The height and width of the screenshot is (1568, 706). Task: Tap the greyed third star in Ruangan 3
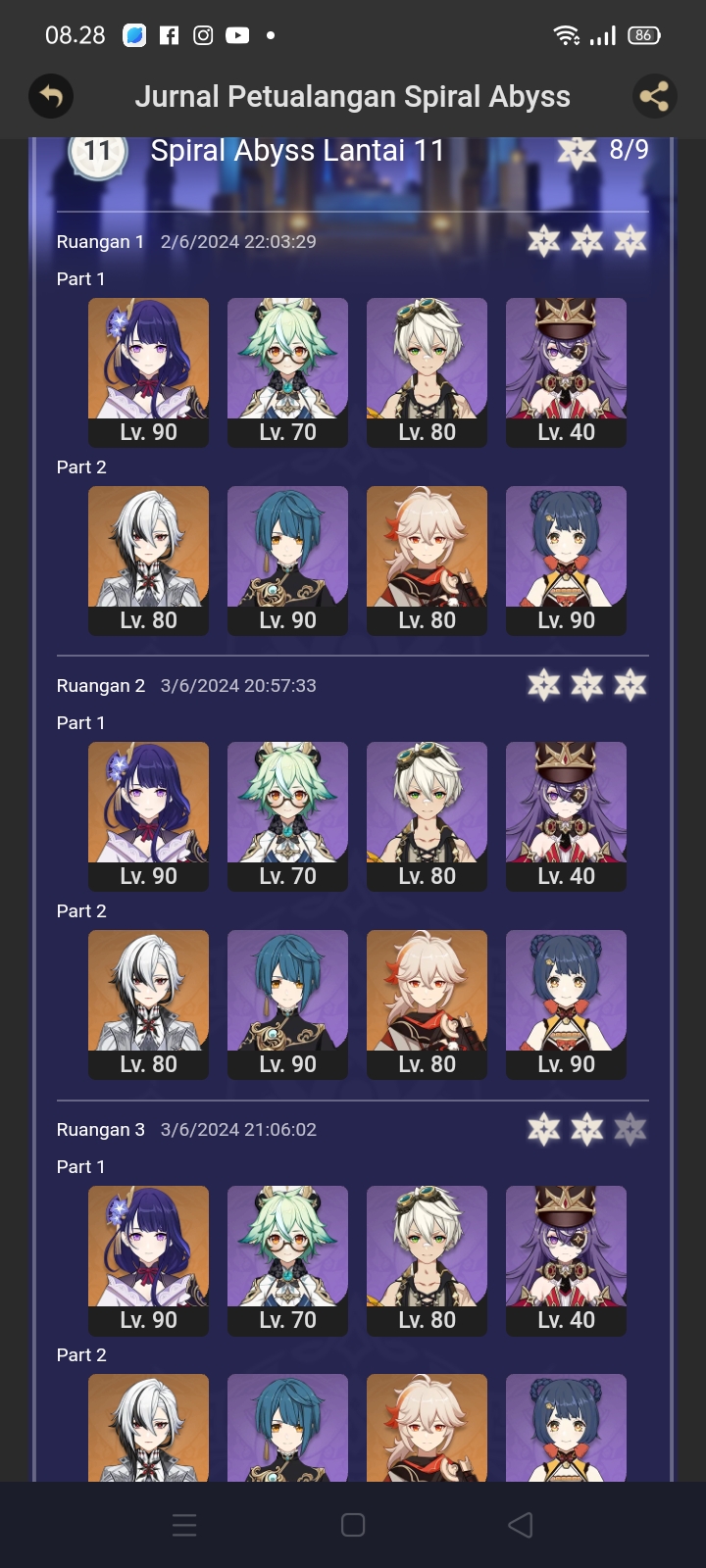pos(630,1130)
